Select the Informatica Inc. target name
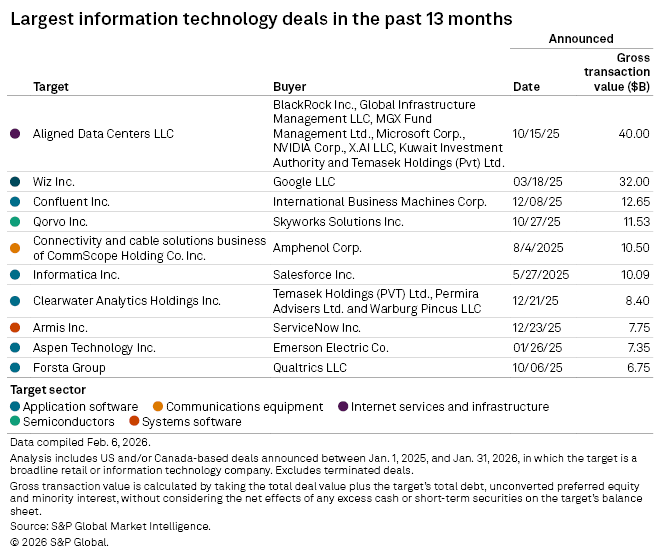The image size is (660, 558). tap(76, 274)
